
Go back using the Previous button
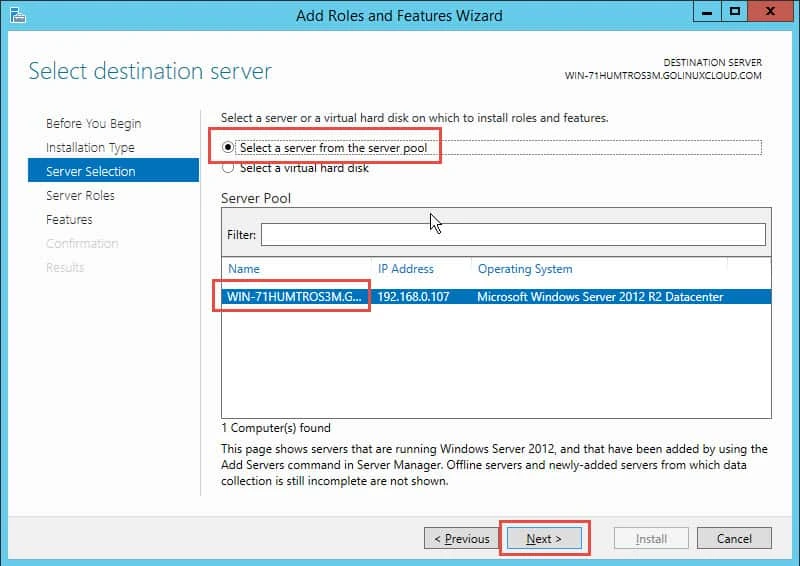[461, 538]
